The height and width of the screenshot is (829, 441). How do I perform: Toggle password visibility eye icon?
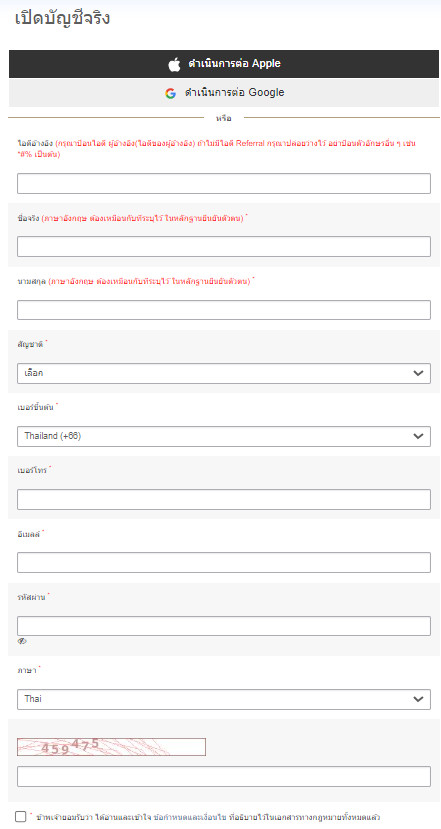coord(22,641)
